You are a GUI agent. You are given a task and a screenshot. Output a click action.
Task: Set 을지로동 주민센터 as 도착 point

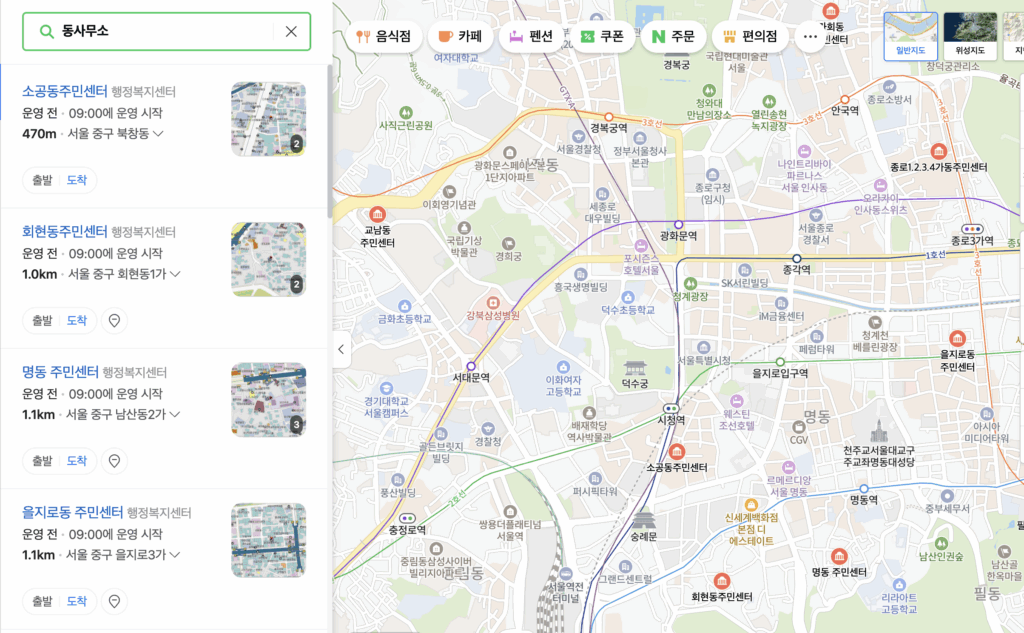tap(76, 602)
